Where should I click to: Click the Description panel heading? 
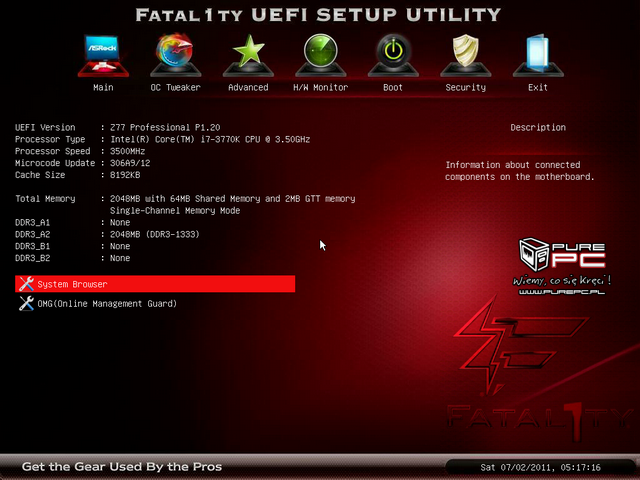(538, 127)
